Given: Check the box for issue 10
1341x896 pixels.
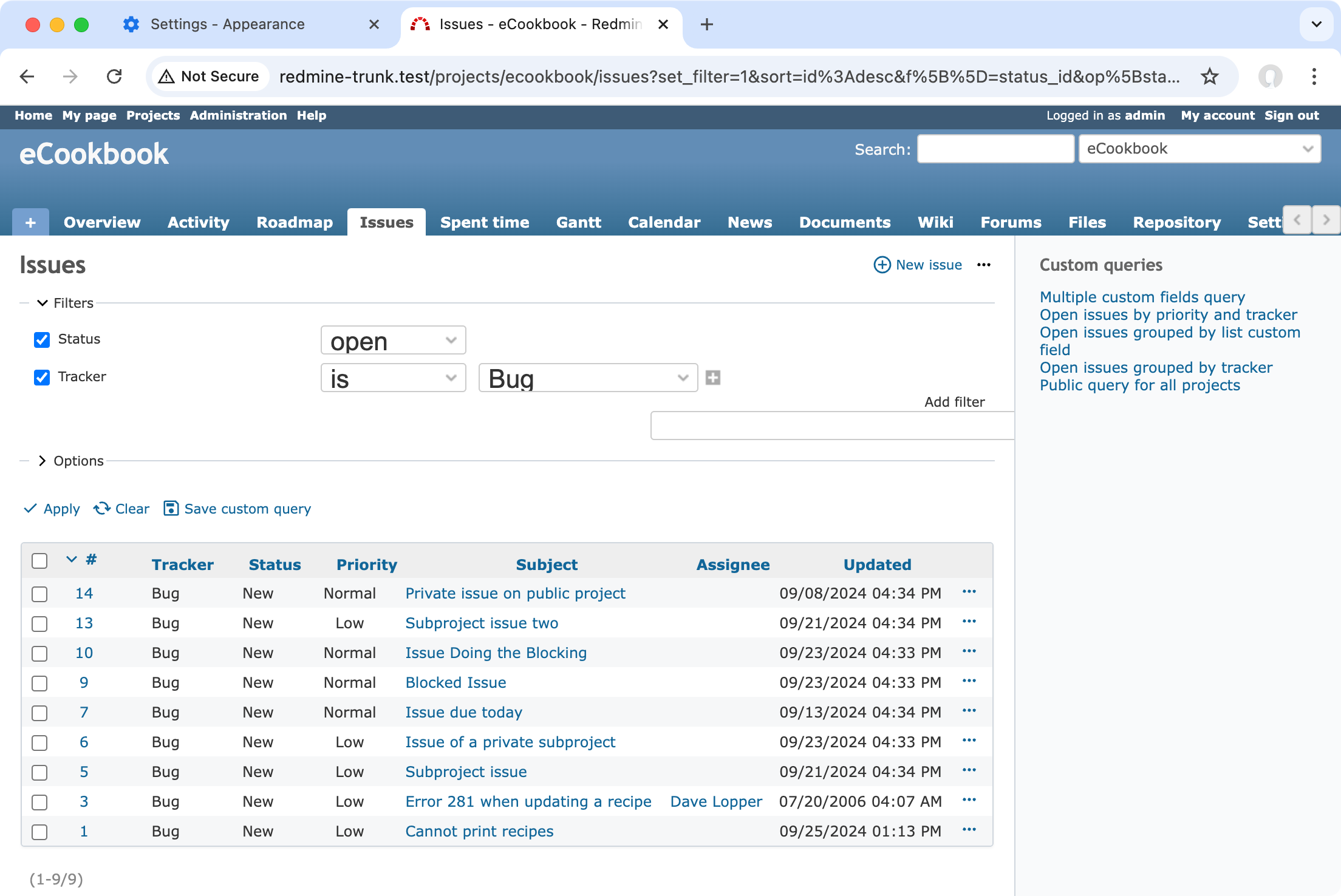Looking at the screenshot, I should [x=39, y=653].
